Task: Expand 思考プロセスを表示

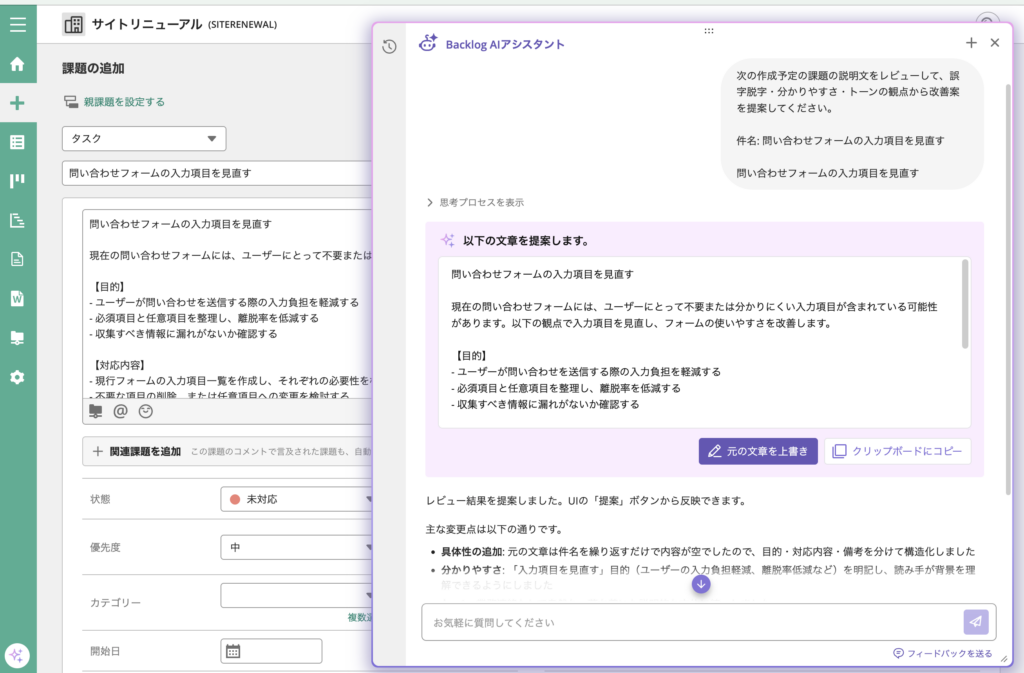Action: 475,202
